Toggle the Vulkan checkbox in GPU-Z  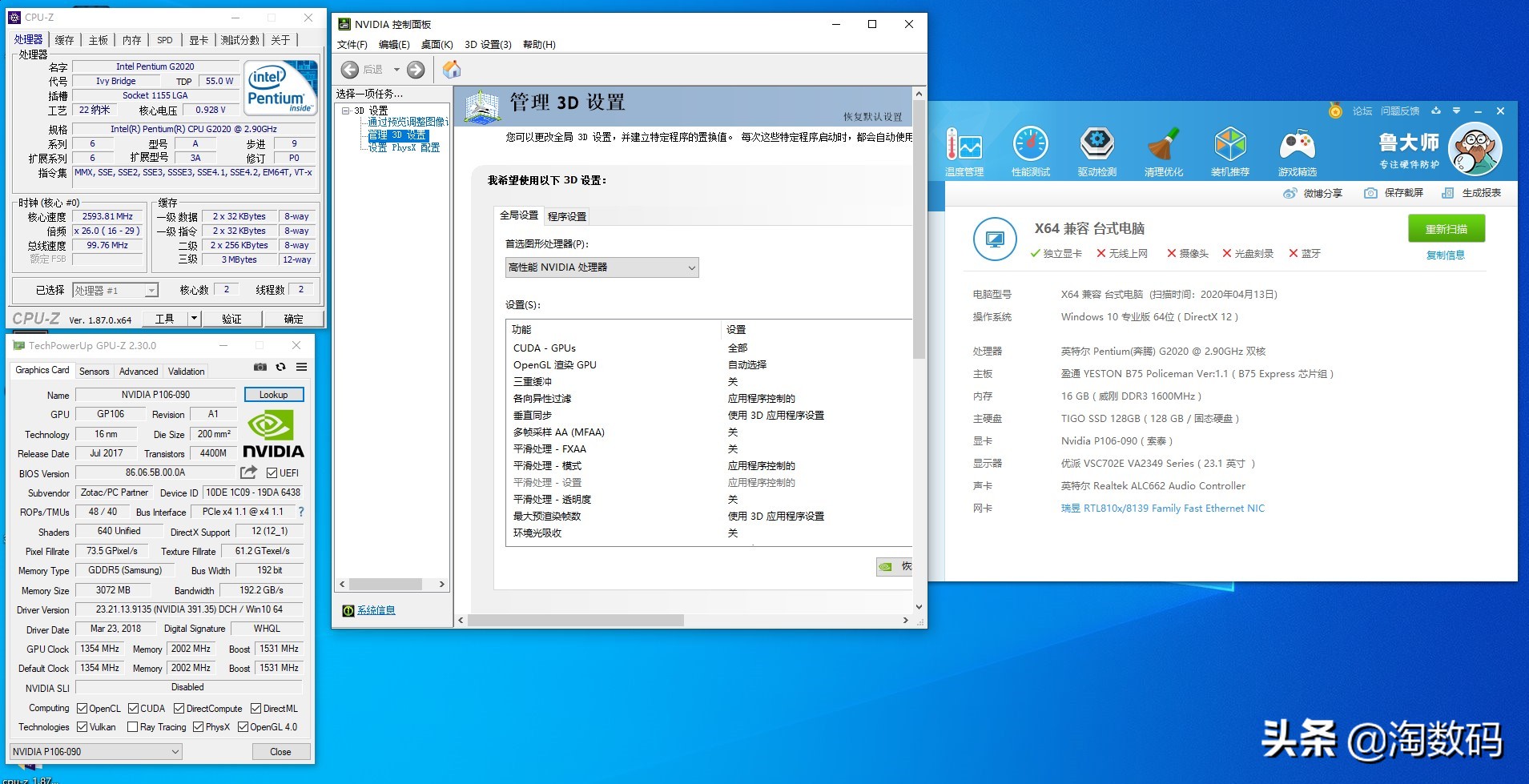tap(82, 726)
